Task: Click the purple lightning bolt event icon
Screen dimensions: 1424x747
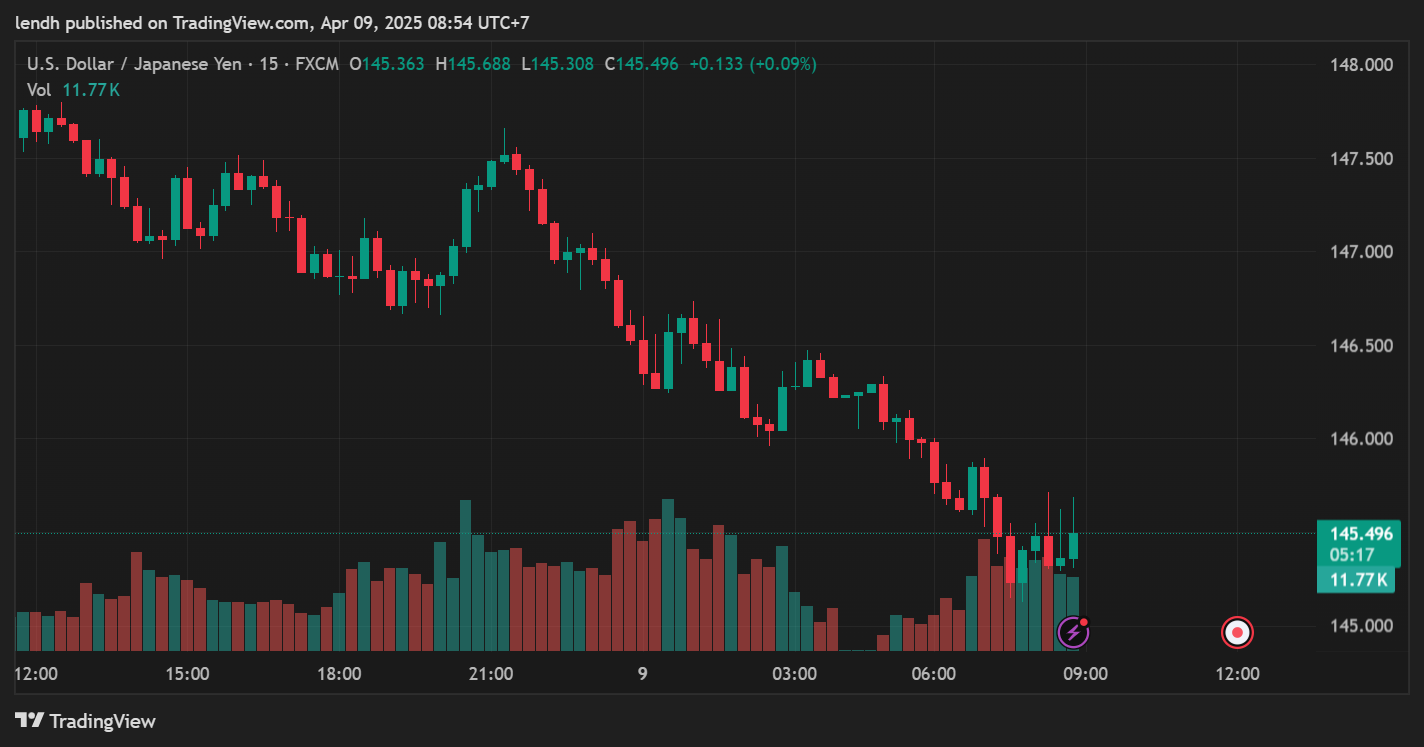Action: (x=1073, y=632)
